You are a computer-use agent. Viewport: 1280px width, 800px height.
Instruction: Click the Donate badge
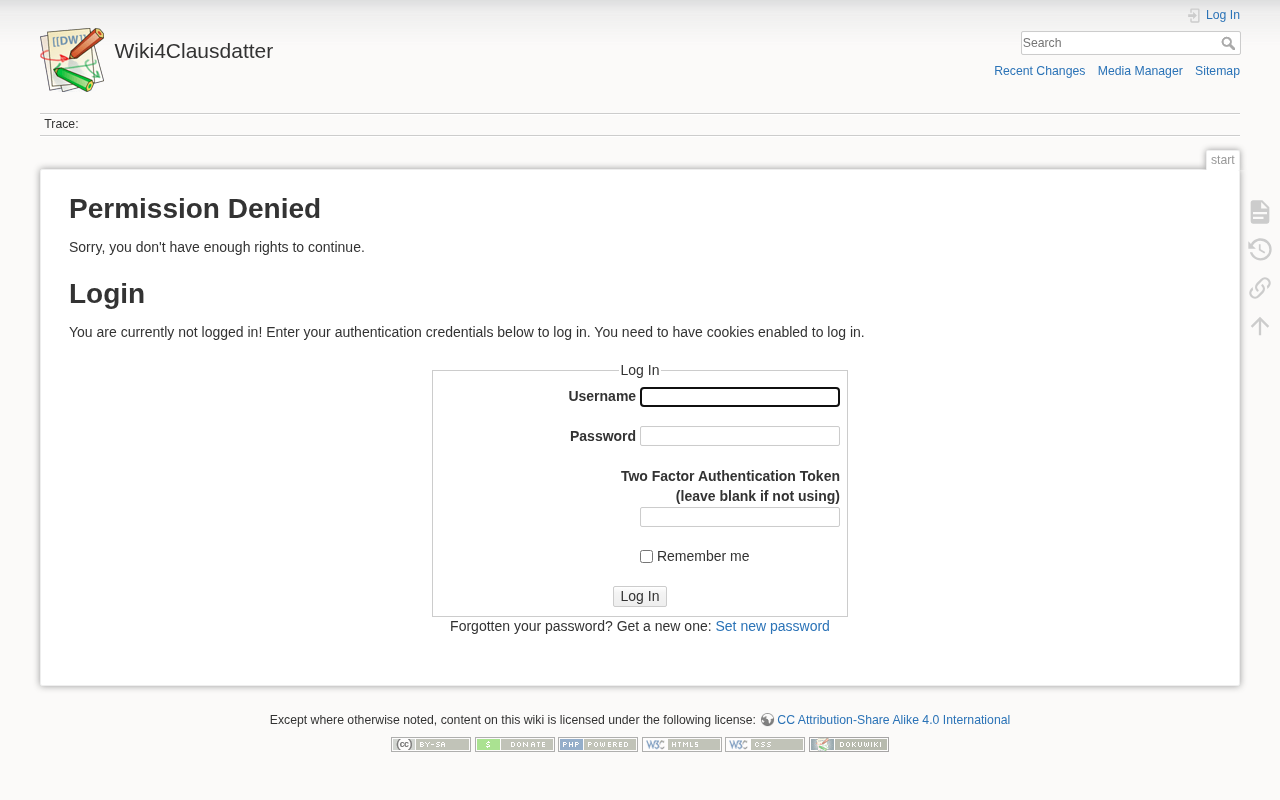click(515, 744)
